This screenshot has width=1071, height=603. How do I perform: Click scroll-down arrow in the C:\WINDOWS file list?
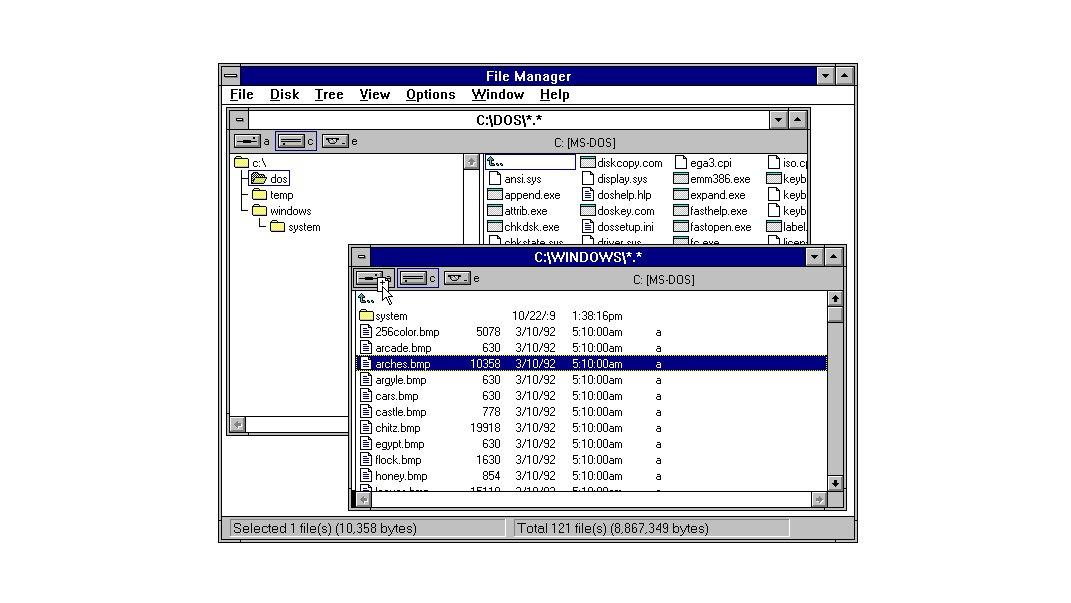coord(835,483)
